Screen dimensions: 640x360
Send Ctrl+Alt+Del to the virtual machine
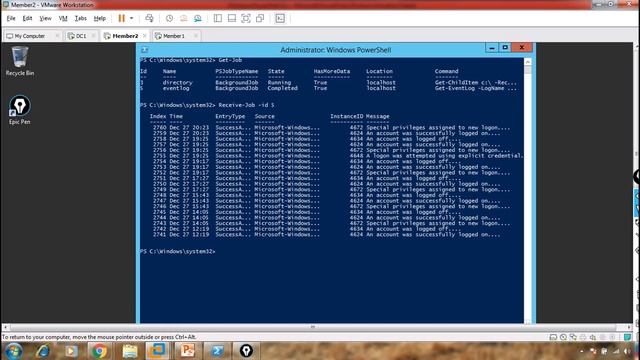149,18
